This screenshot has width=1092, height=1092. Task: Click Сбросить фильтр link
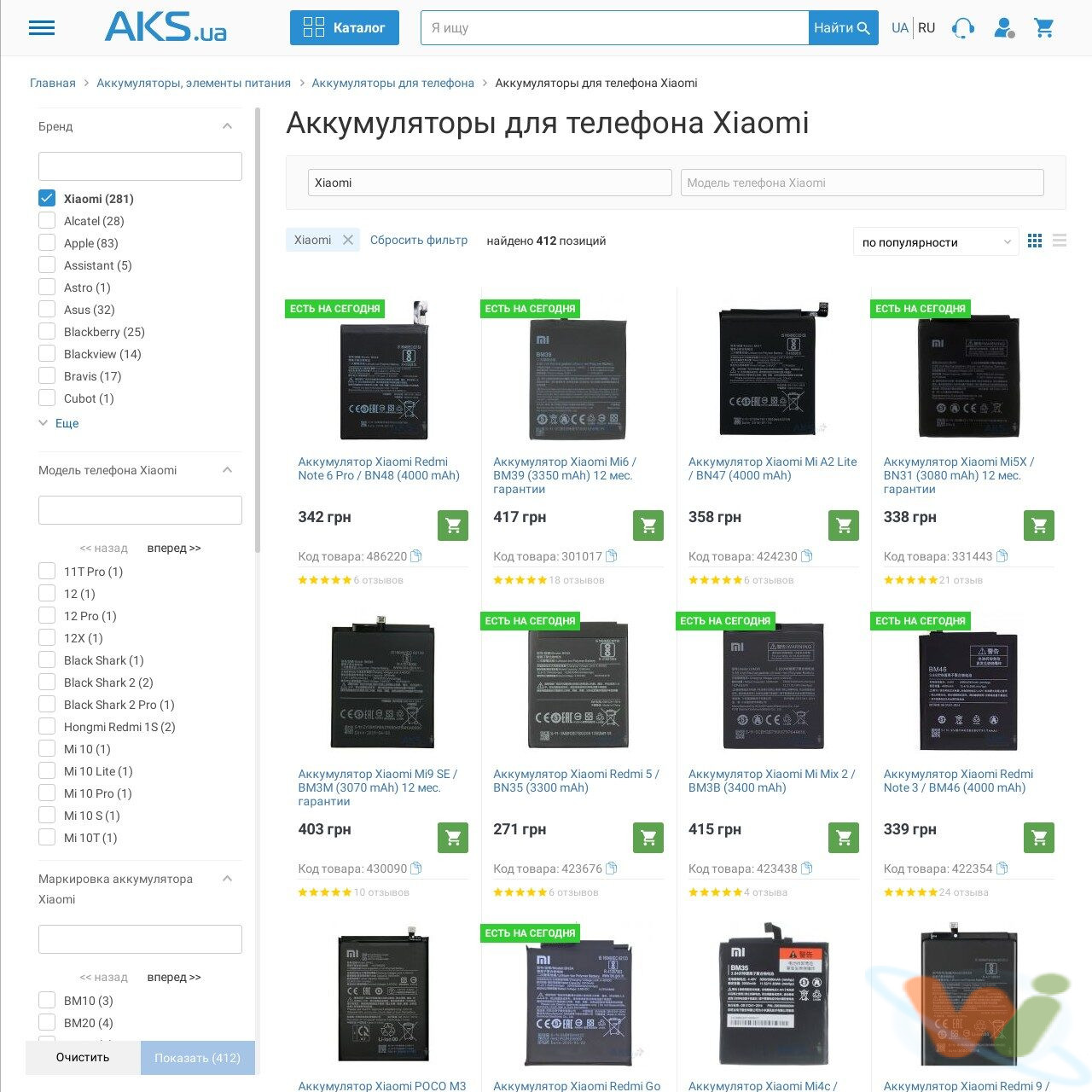pyautogui.click(x=419, y=240)
